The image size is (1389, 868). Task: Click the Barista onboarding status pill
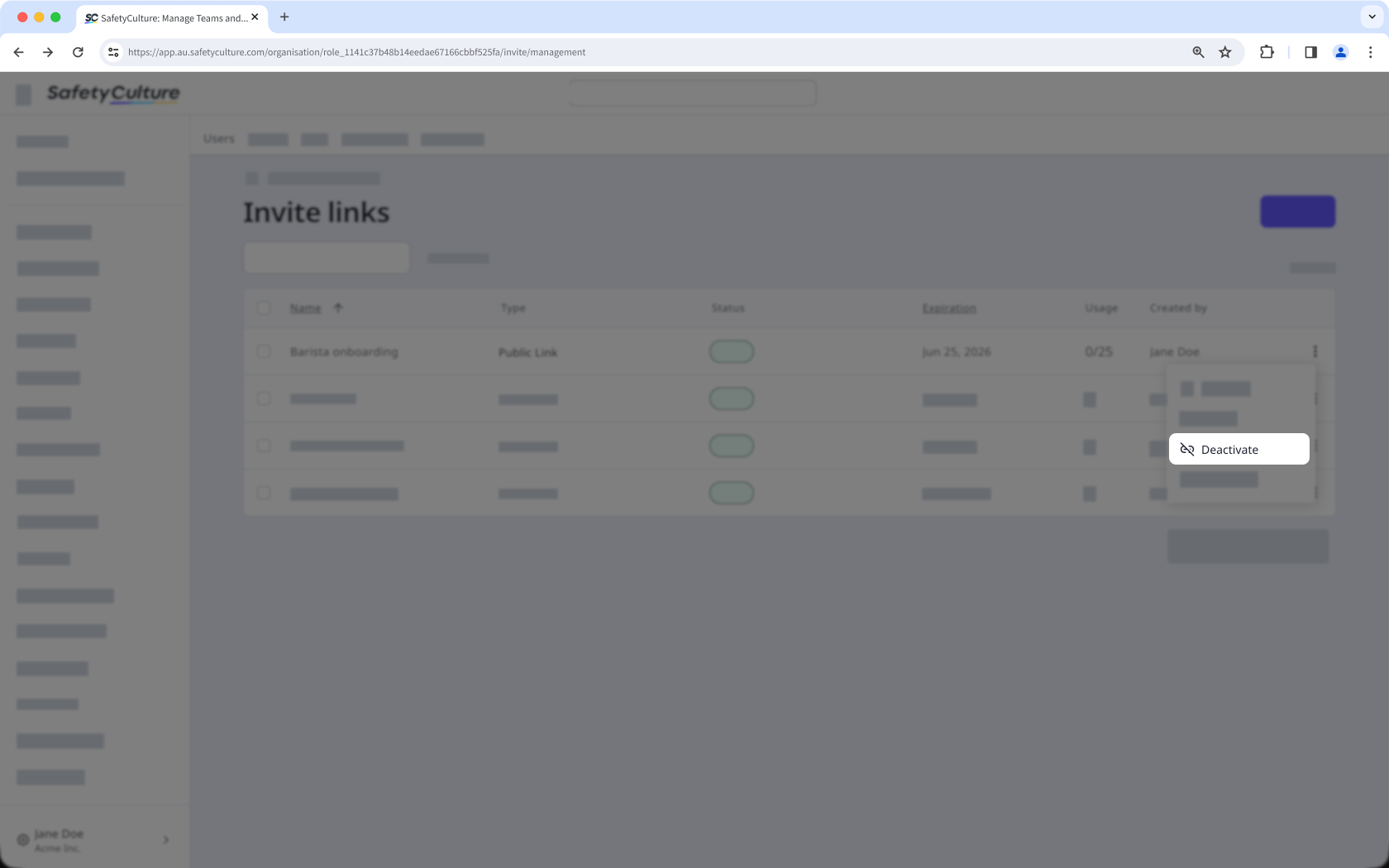tap(731, 351)
